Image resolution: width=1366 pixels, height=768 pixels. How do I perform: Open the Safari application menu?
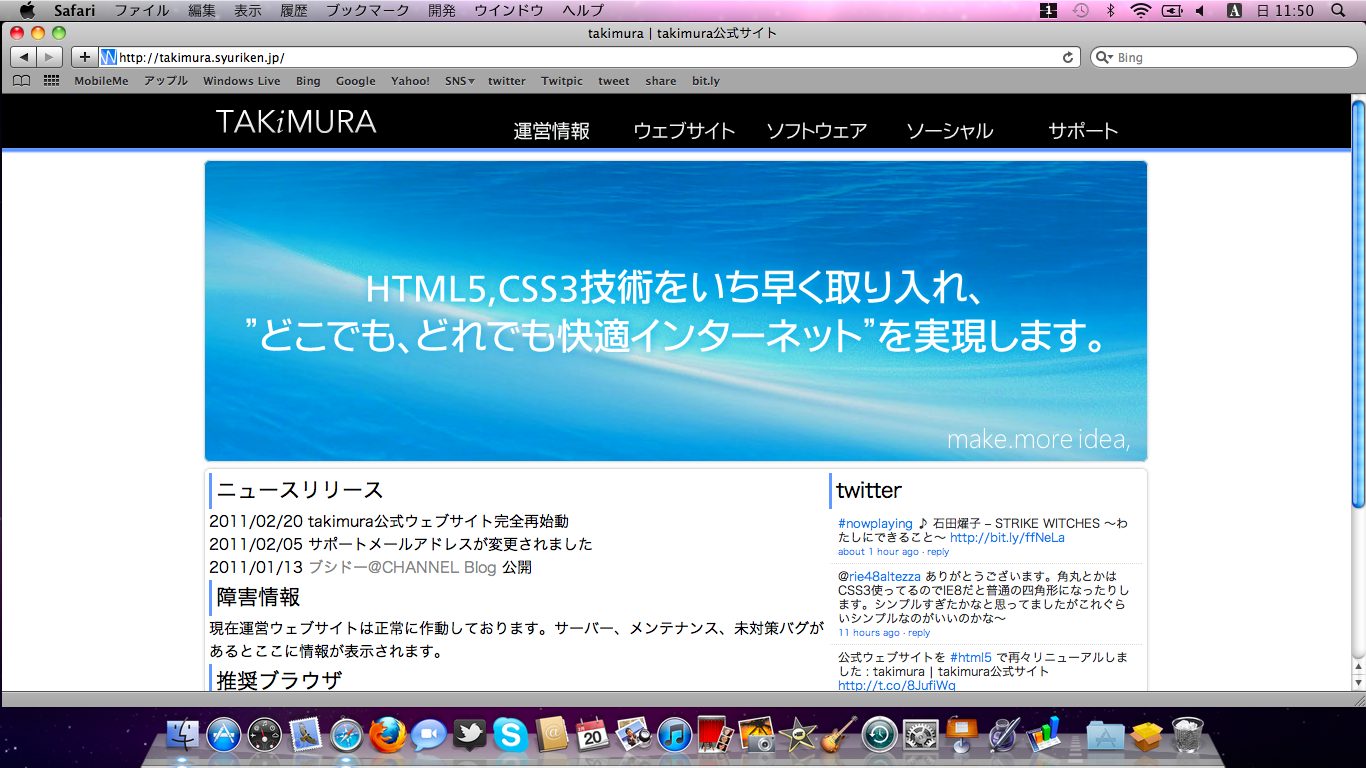tap(74, 11)
